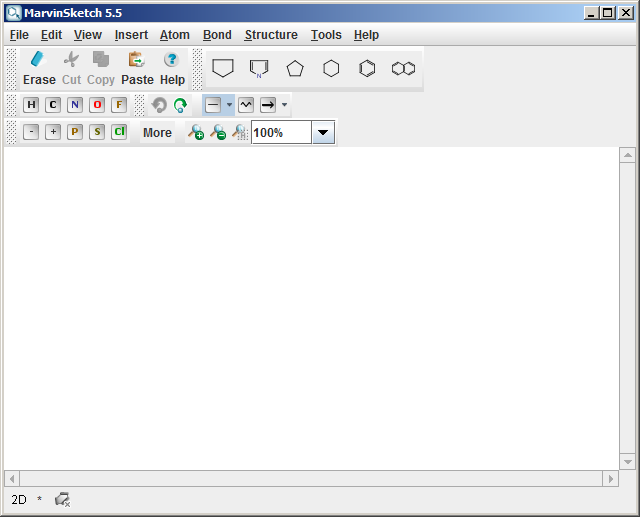Open the Bond menu
Viewport: 640px width, 517px height.
point(217,35)
